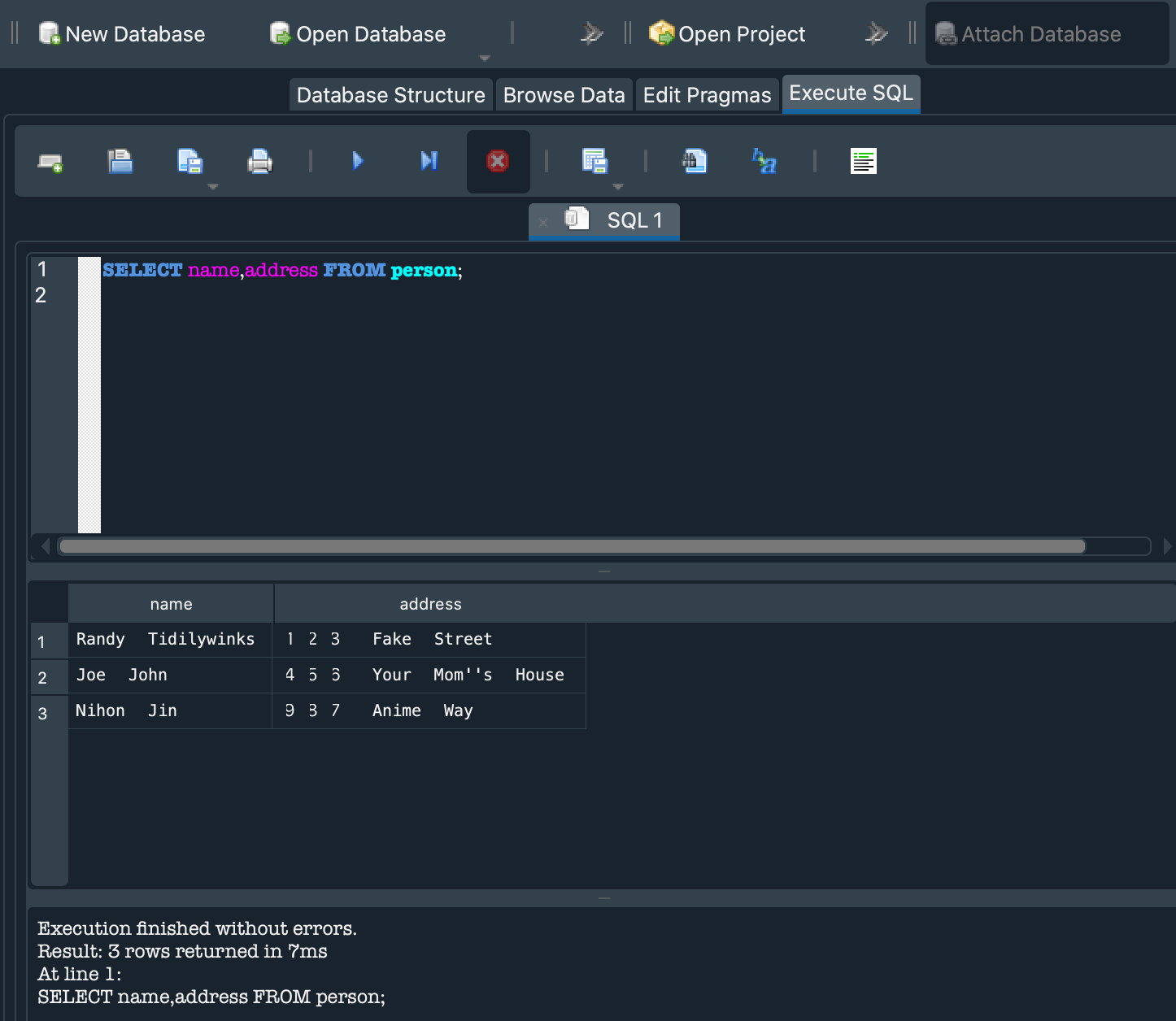
Task: Click the editor horizontal scrollbar thumb
Action: [x=573, y=546]
